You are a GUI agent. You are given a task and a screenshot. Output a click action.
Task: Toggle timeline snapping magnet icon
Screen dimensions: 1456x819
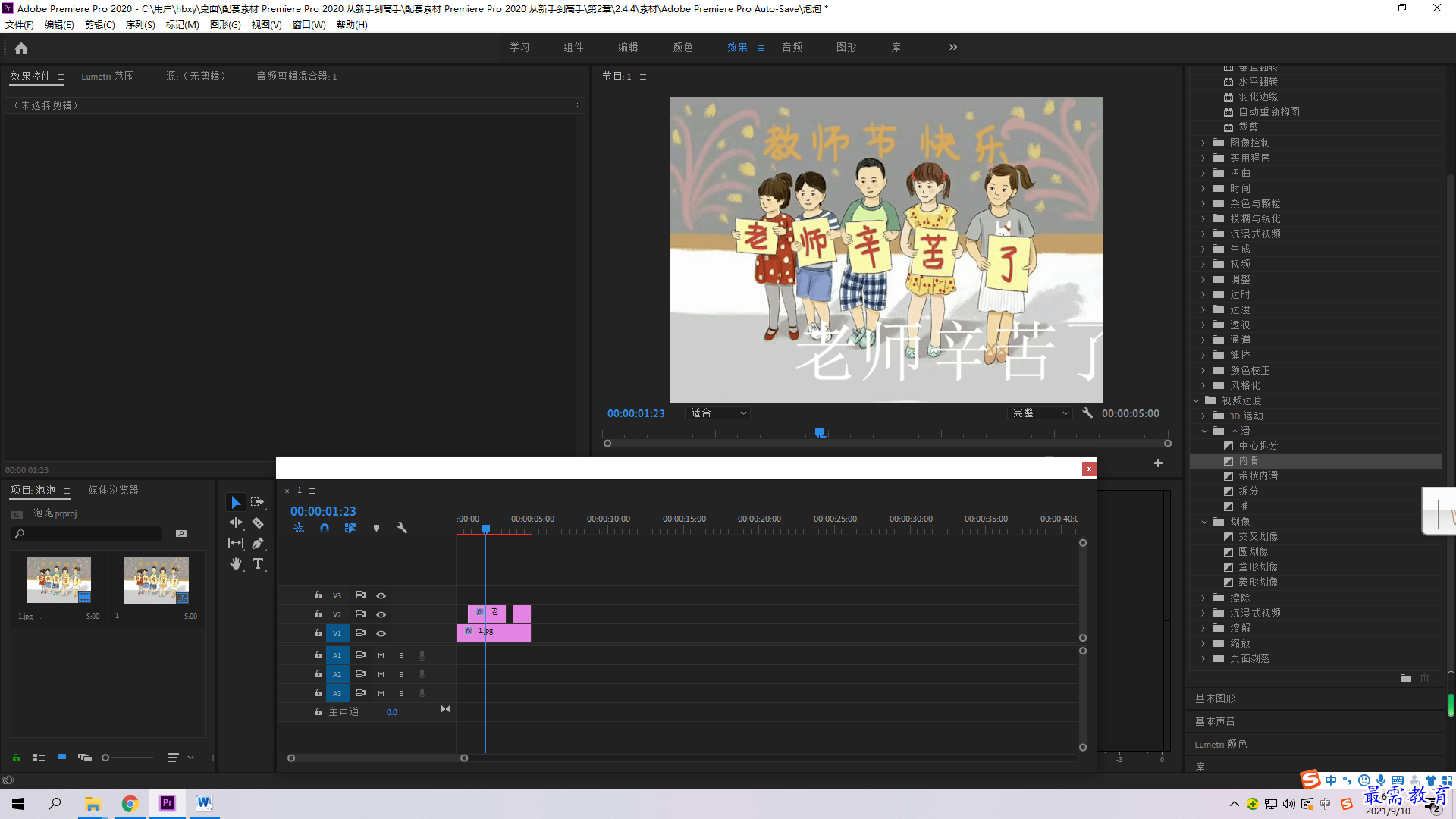[x=325, y=528]
